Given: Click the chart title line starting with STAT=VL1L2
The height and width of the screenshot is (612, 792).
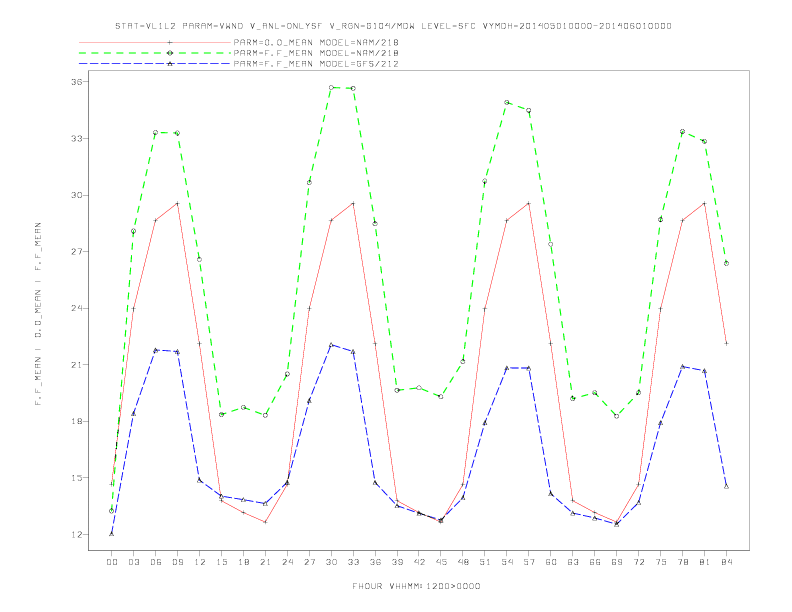Looking at the screenshot, I should coord(393,26).
